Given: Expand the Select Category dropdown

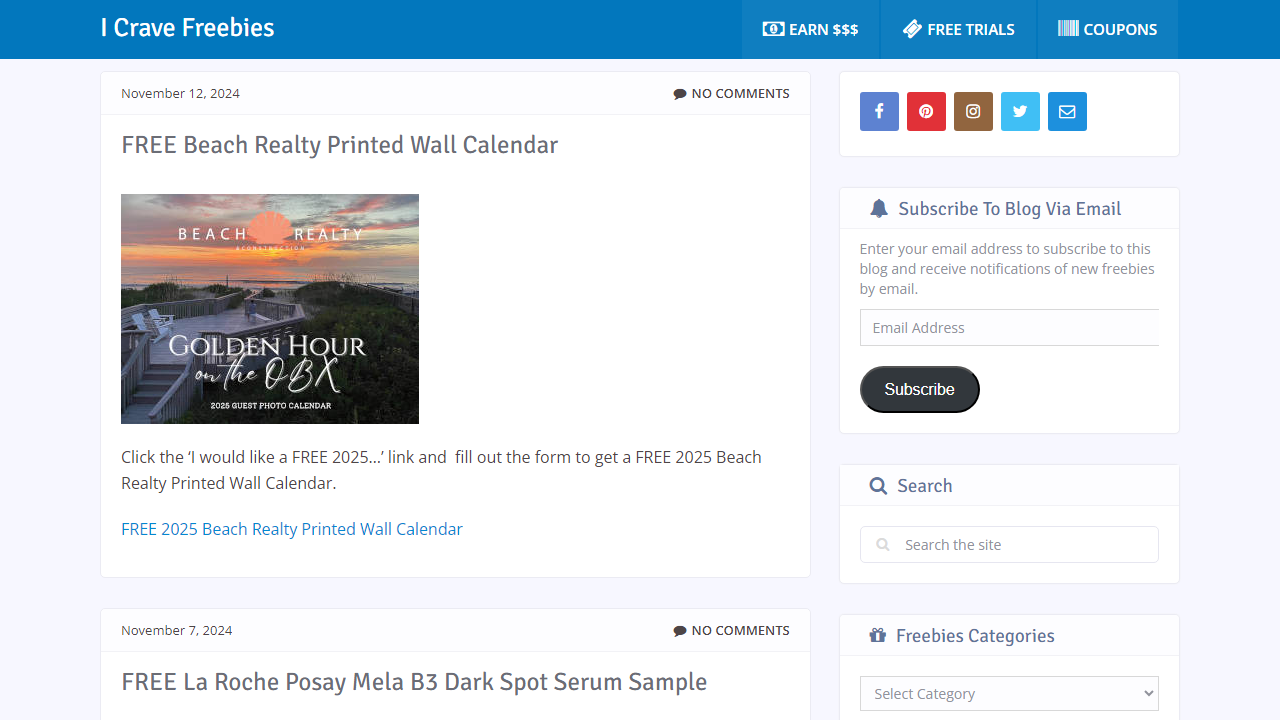Looking at the screenshot, I should click(1009, 694).
